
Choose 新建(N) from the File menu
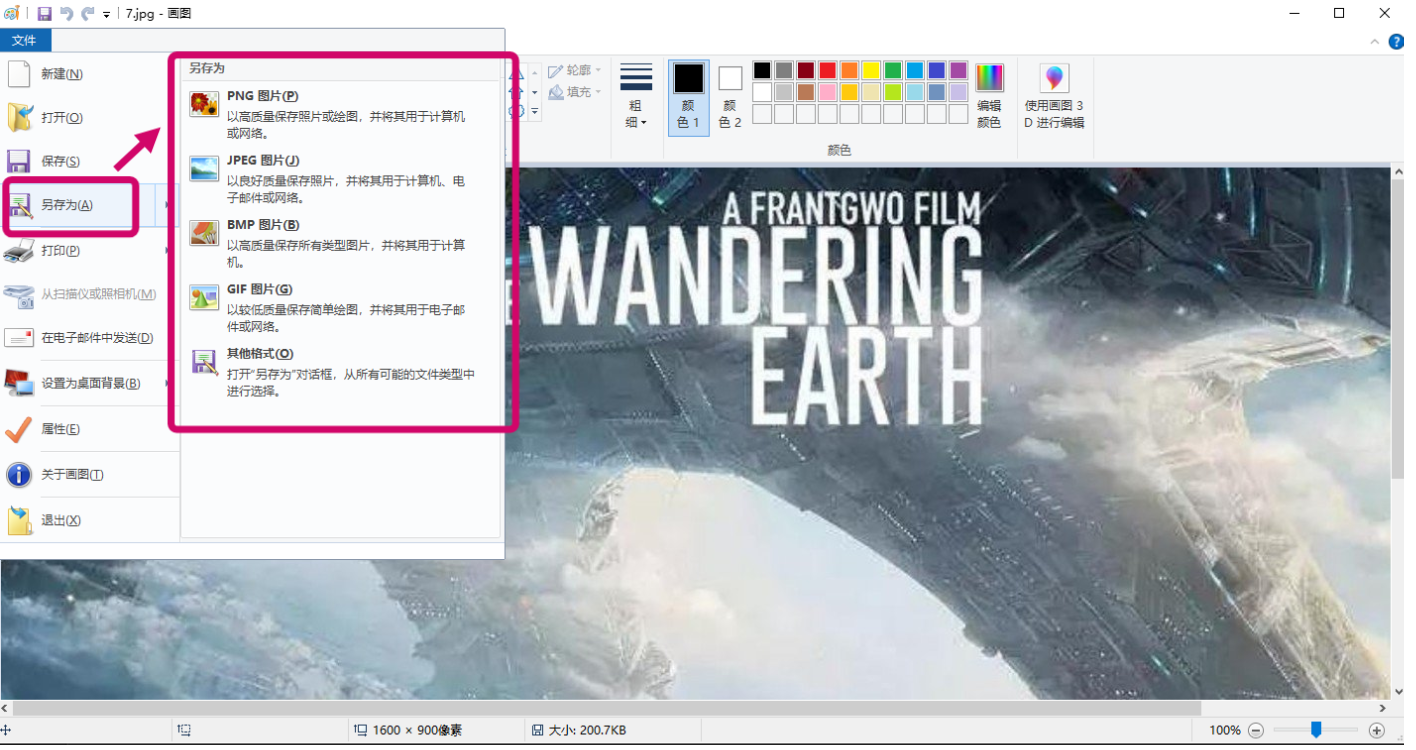pyautogui.click(x=90, y=74)
